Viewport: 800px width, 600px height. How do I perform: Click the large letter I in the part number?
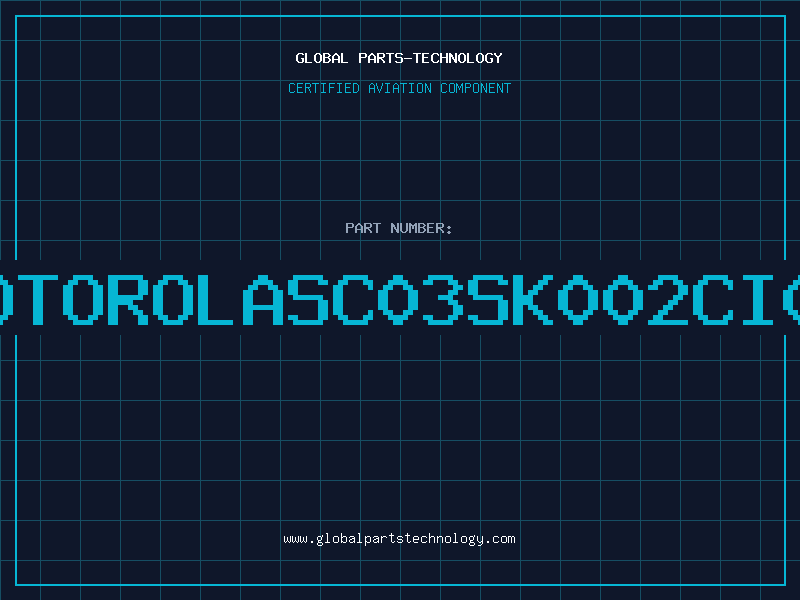pyautogui.click(x=758, y=299)
